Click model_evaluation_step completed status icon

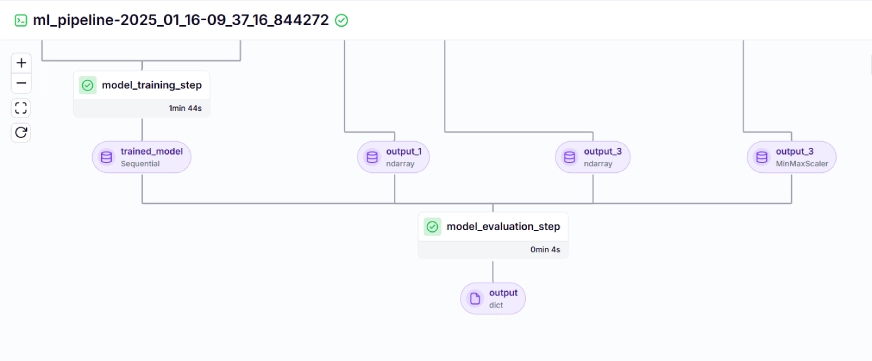click(432, 226)
